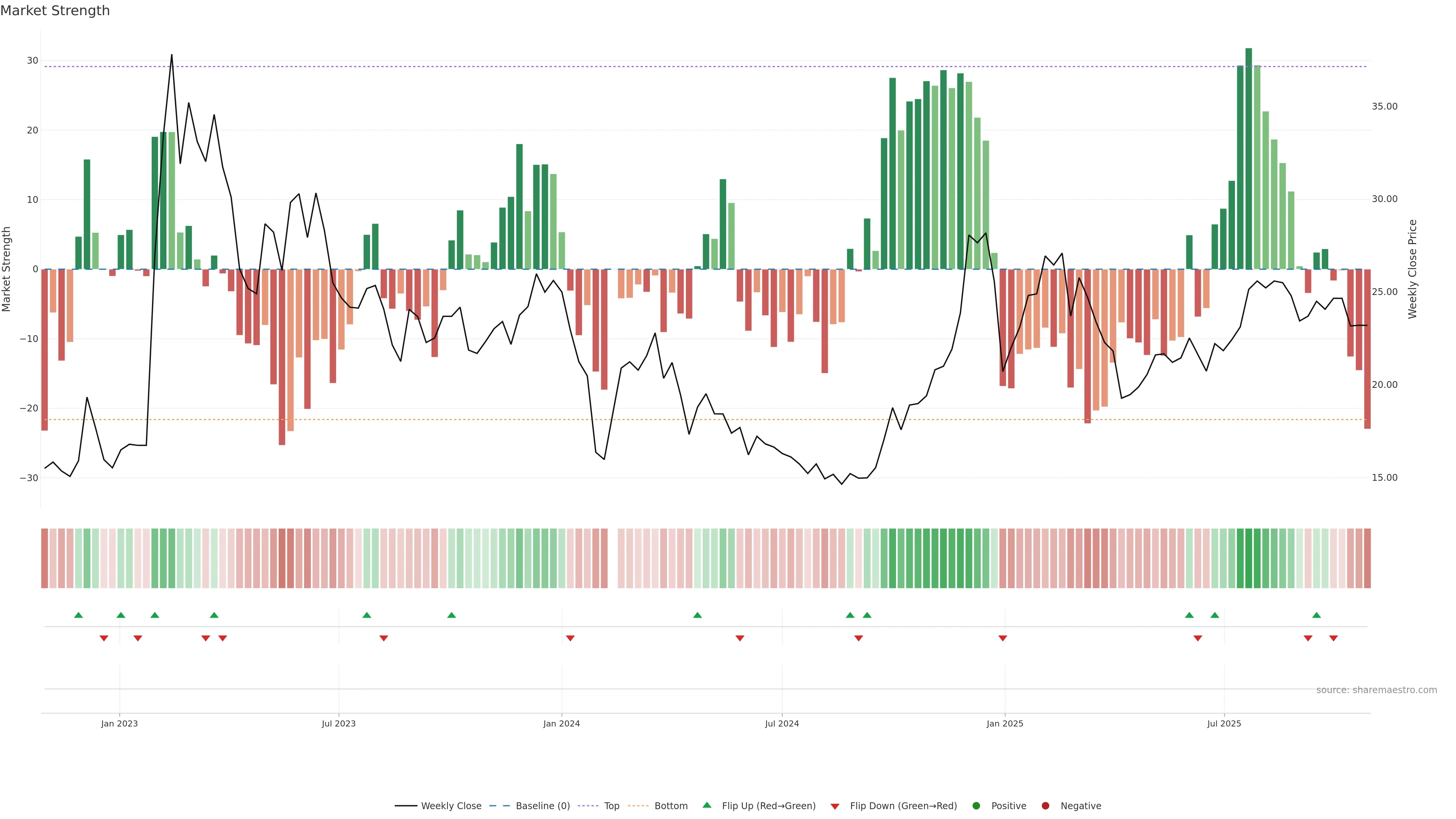The width and height of the screenshot is (1456, 819).
Task: Click the source: sharemaestro.com text
Action: coord(1376,690)
